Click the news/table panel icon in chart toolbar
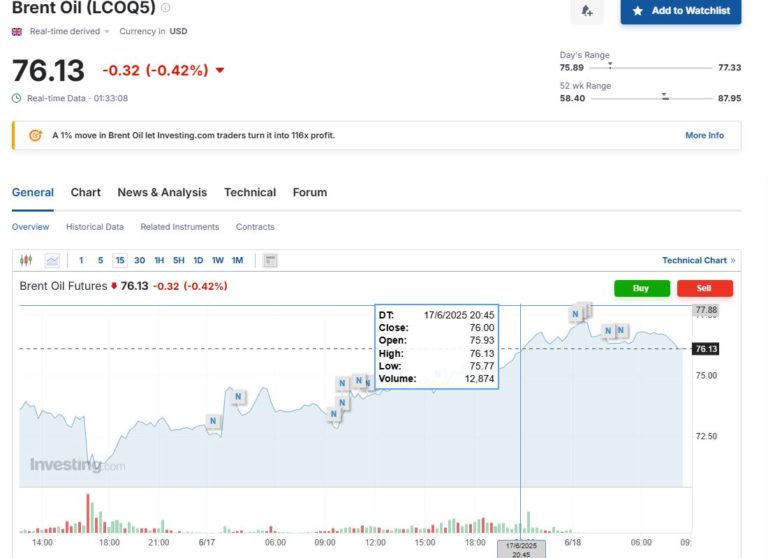Image resolution: width=768 pixels, height=558 pixels. (270, 260)
